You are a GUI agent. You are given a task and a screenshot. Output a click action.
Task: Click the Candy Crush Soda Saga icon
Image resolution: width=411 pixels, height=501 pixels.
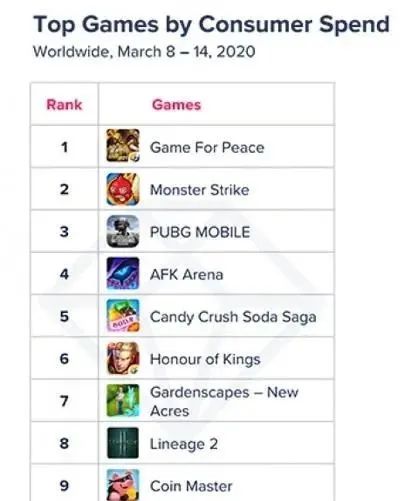(123, 316)
